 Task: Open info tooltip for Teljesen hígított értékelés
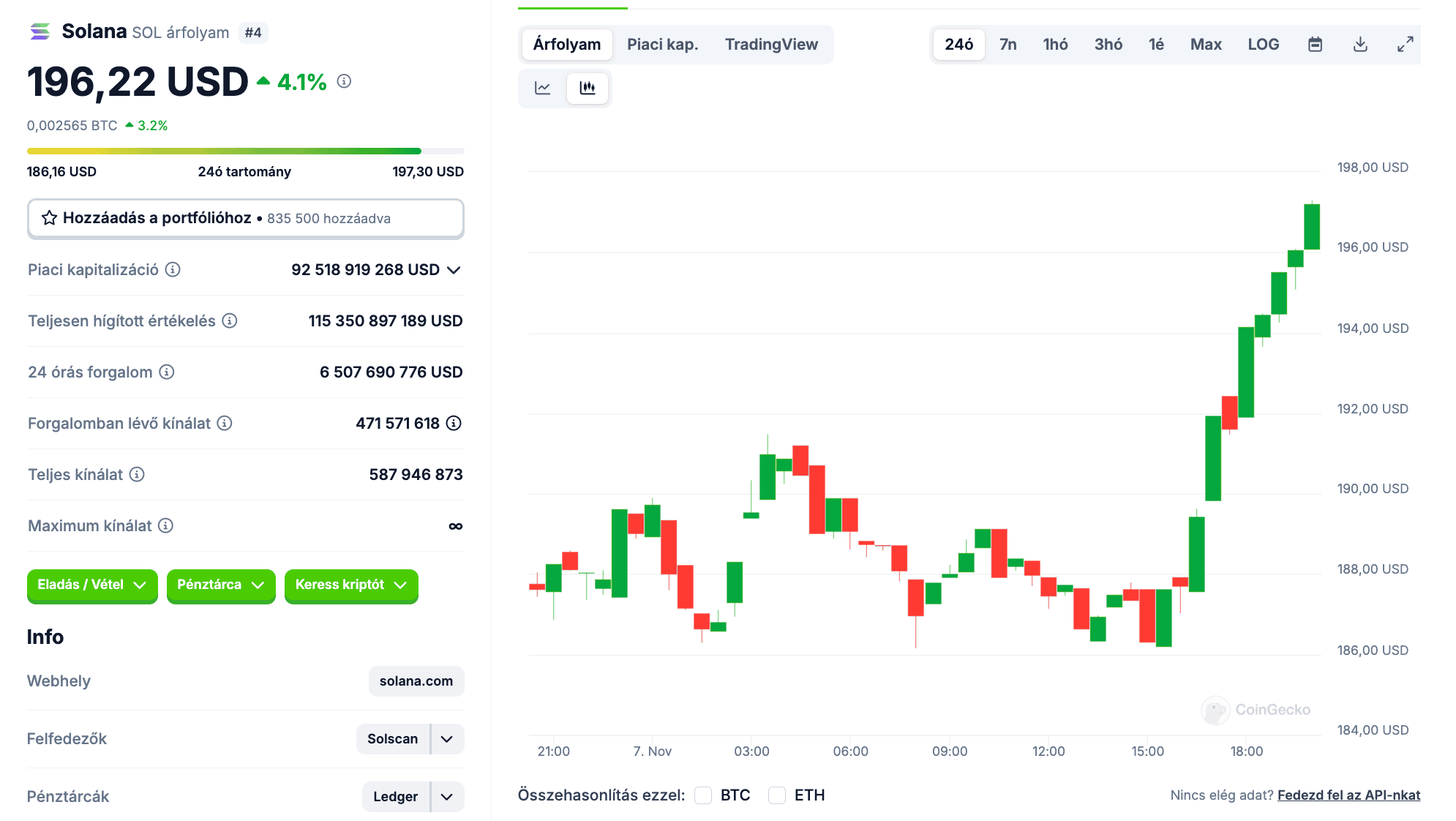click(230, 320)
